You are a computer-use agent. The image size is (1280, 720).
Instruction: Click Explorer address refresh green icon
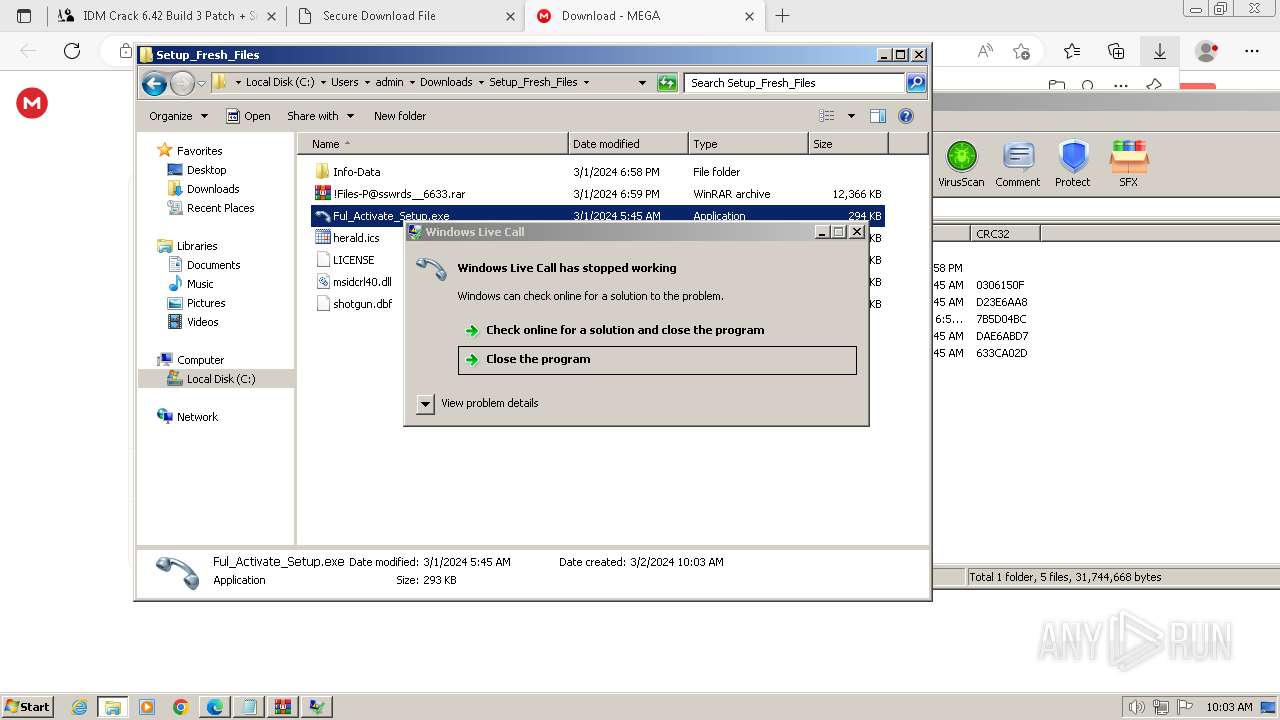[x=667, y=83]
